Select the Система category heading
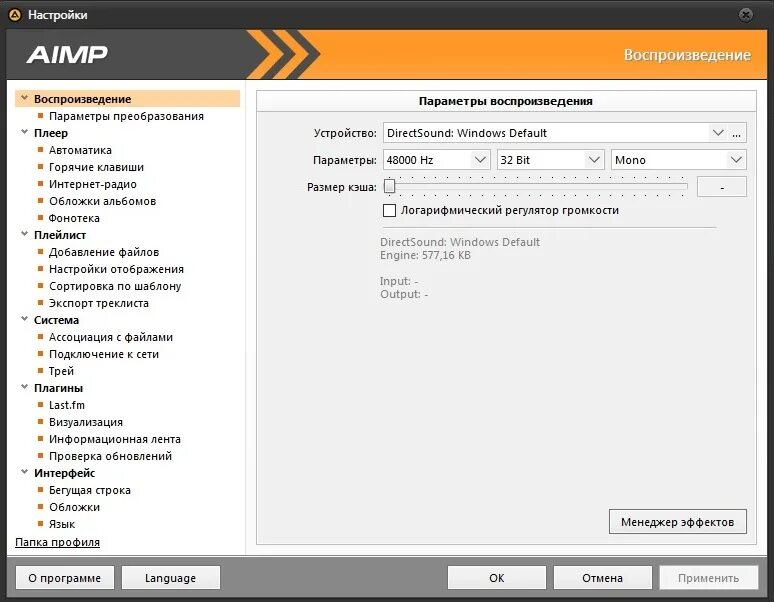This screenshot has width=774, height=602. click(56, 320)
